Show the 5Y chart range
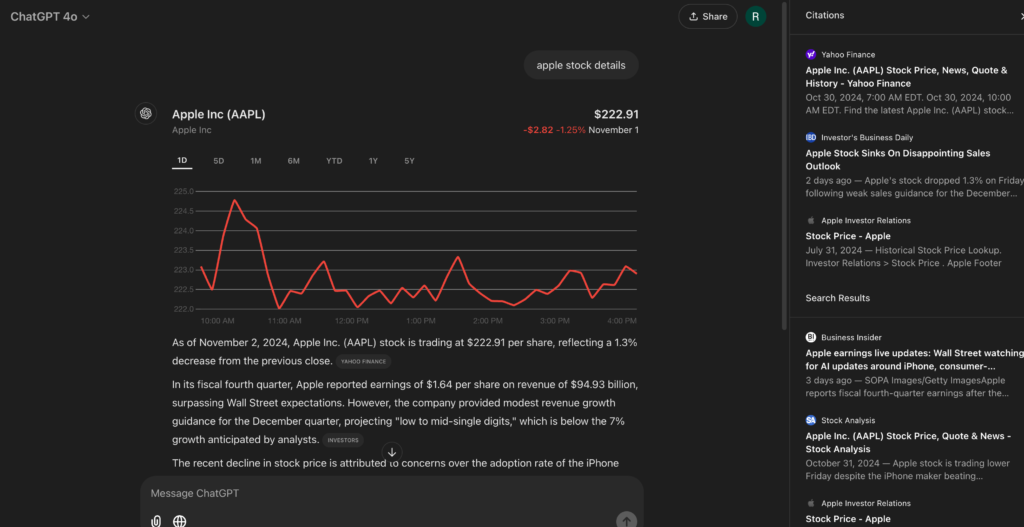 tap(409, 161)
